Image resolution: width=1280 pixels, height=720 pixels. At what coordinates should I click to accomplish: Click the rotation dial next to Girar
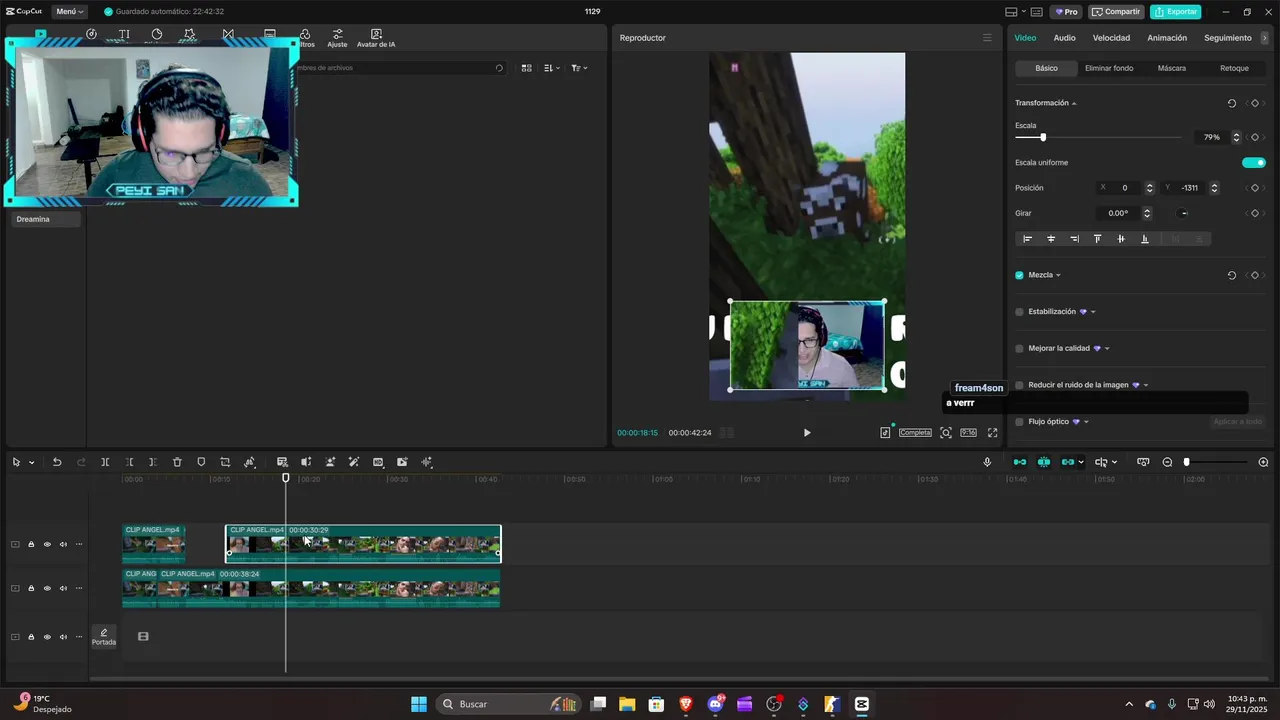(1184, 213)
